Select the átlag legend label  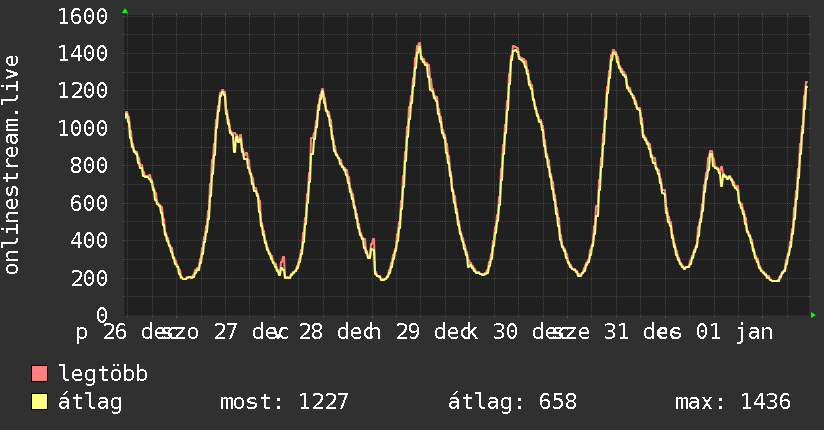pos(90,402)
